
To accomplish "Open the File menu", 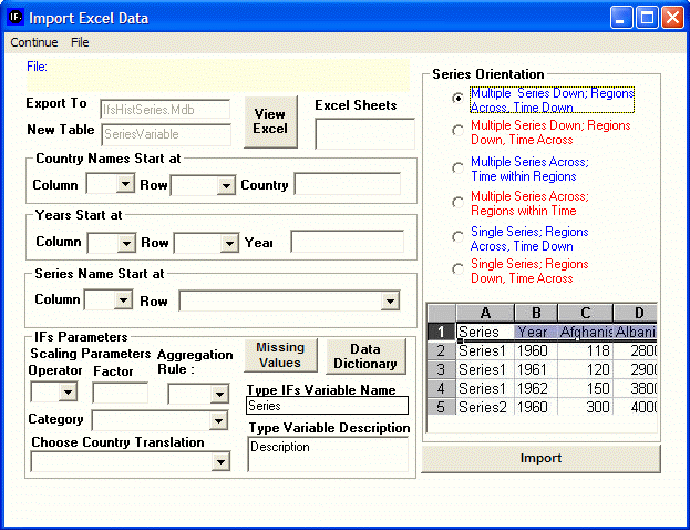I will coord(80,43).
